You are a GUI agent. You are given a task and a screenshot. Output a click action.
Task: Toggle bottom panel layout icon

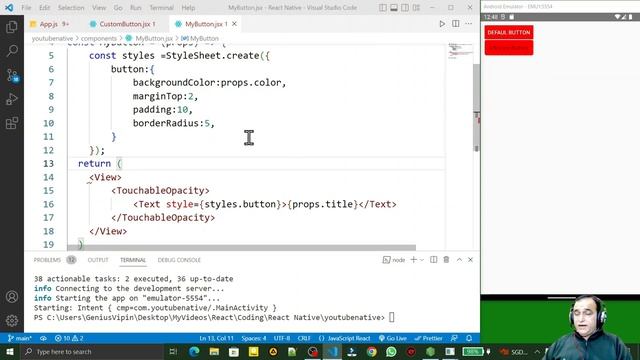[x=394, y=8]
